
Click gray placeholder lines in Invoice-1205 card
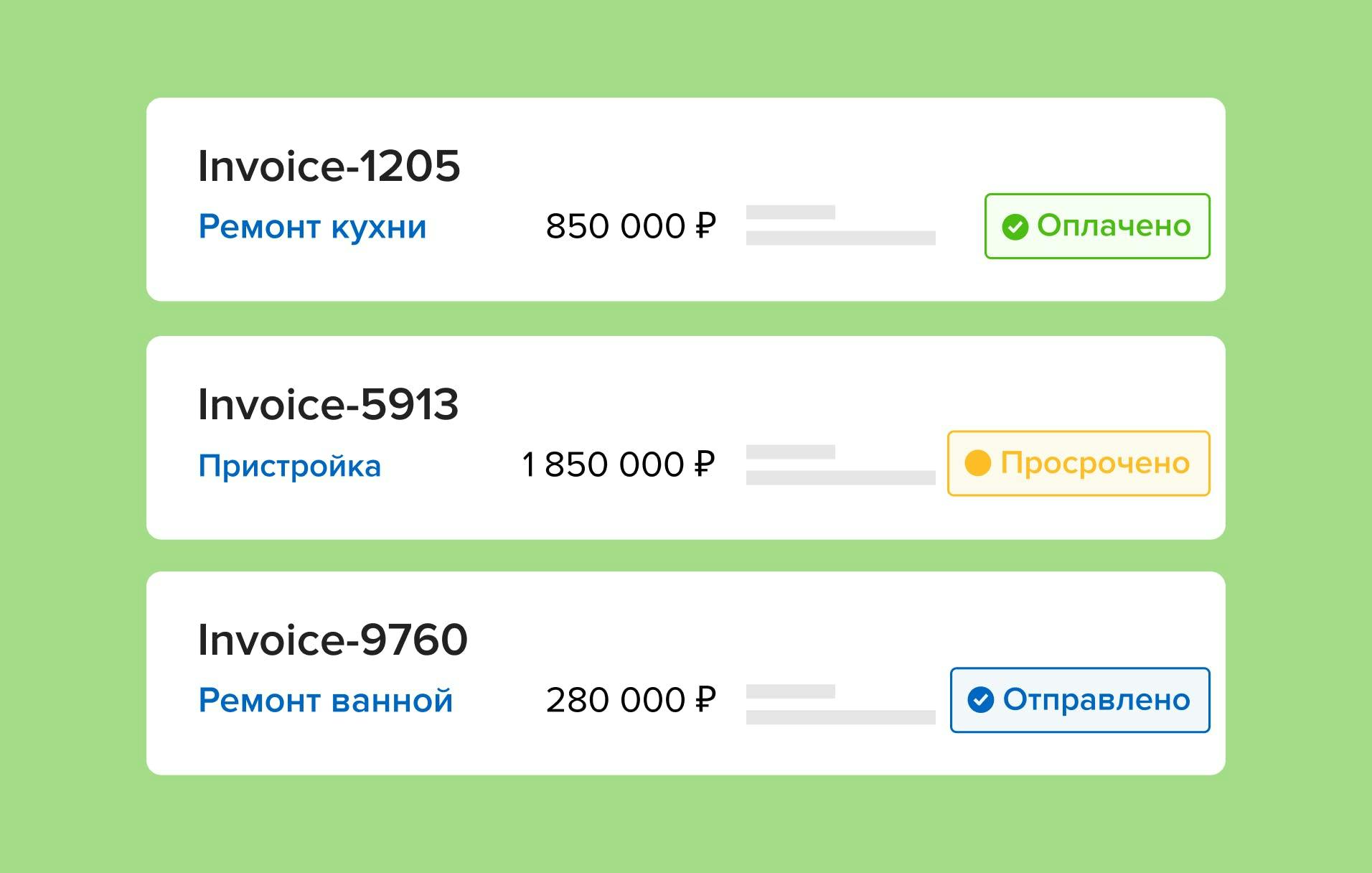click(x=841, y=225)
